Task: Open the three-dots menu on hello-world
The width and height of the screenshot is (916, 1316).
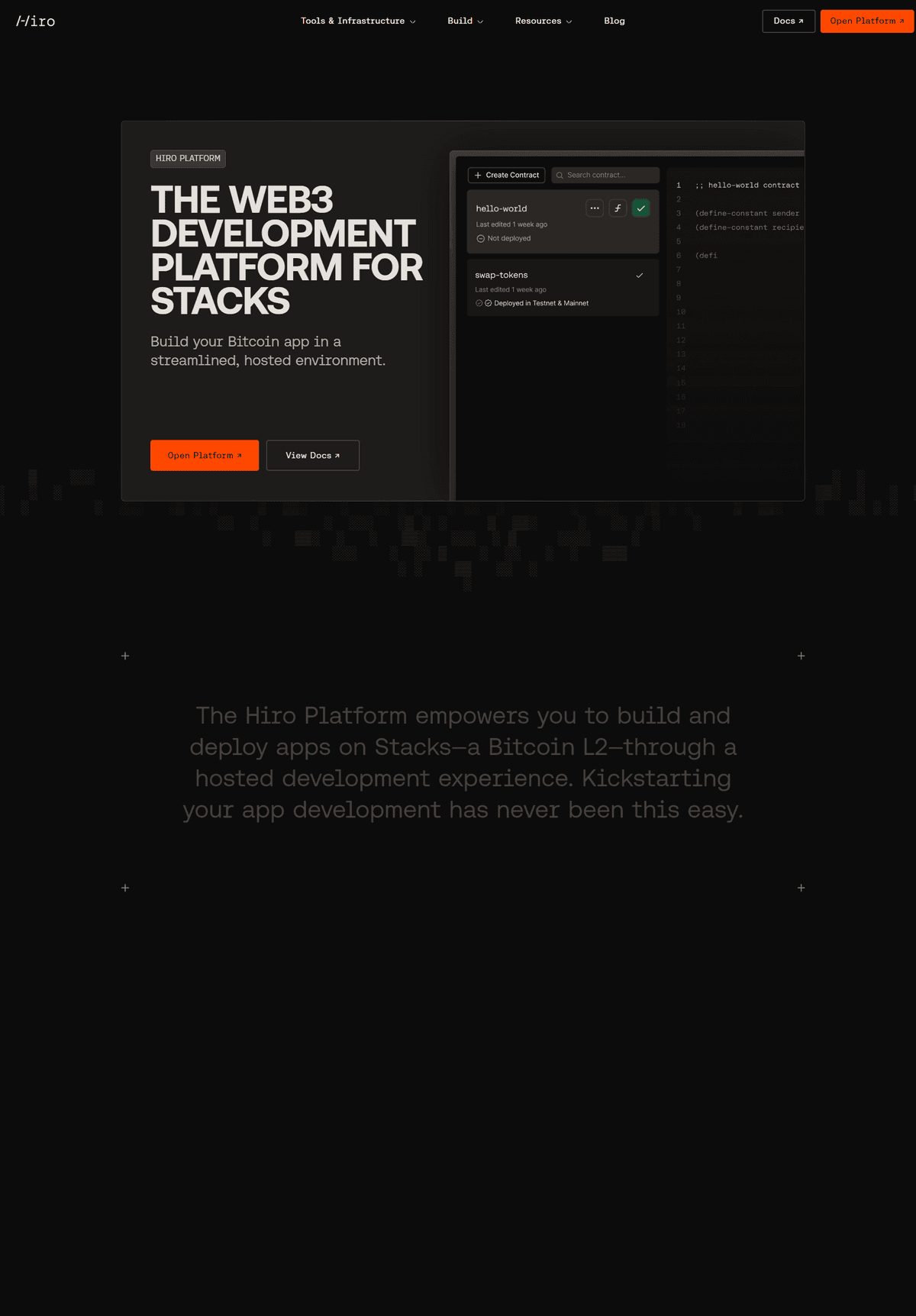Action: click(595, 208)
